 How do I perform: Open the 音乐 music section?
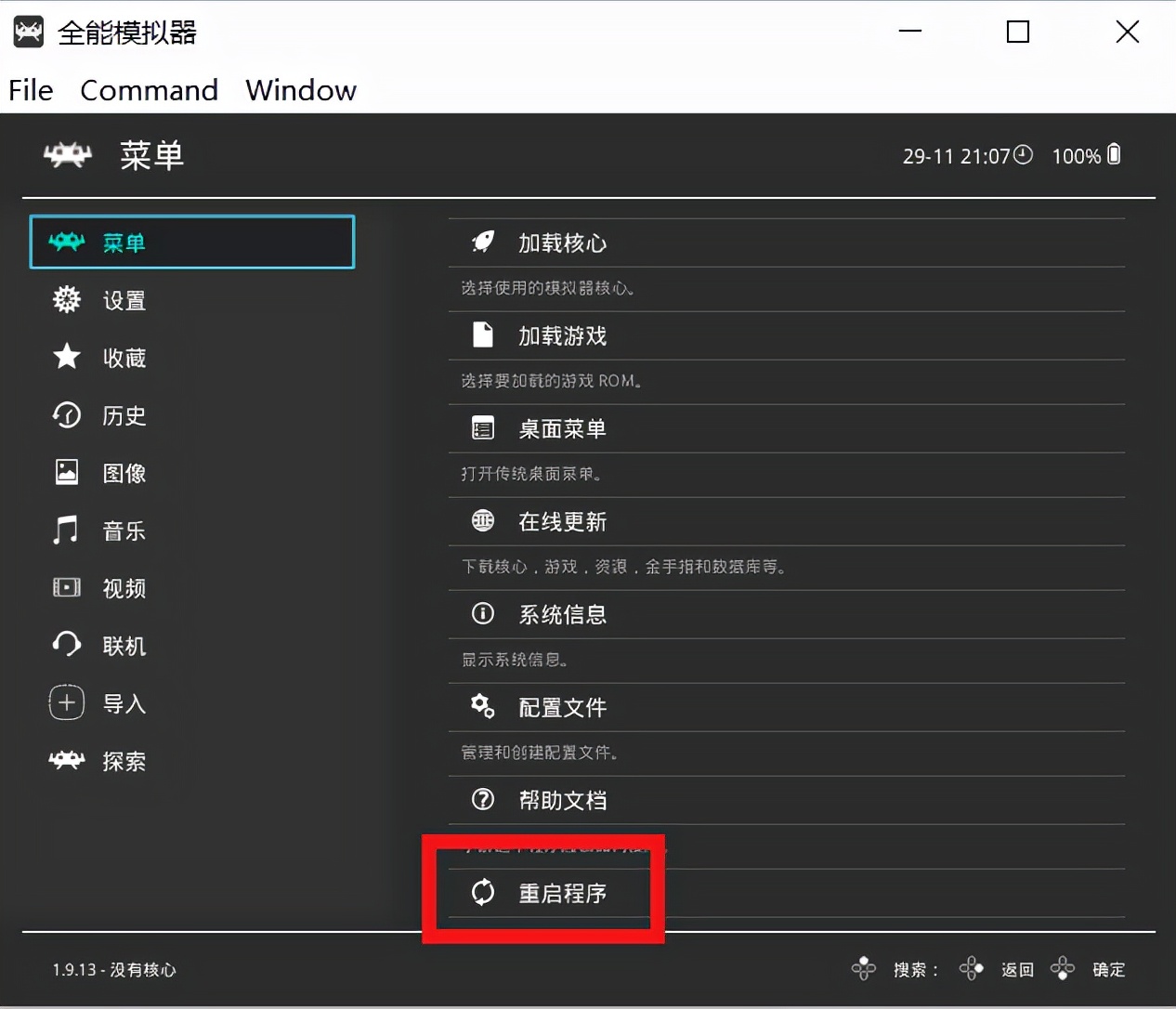click(x=123, y=531)
